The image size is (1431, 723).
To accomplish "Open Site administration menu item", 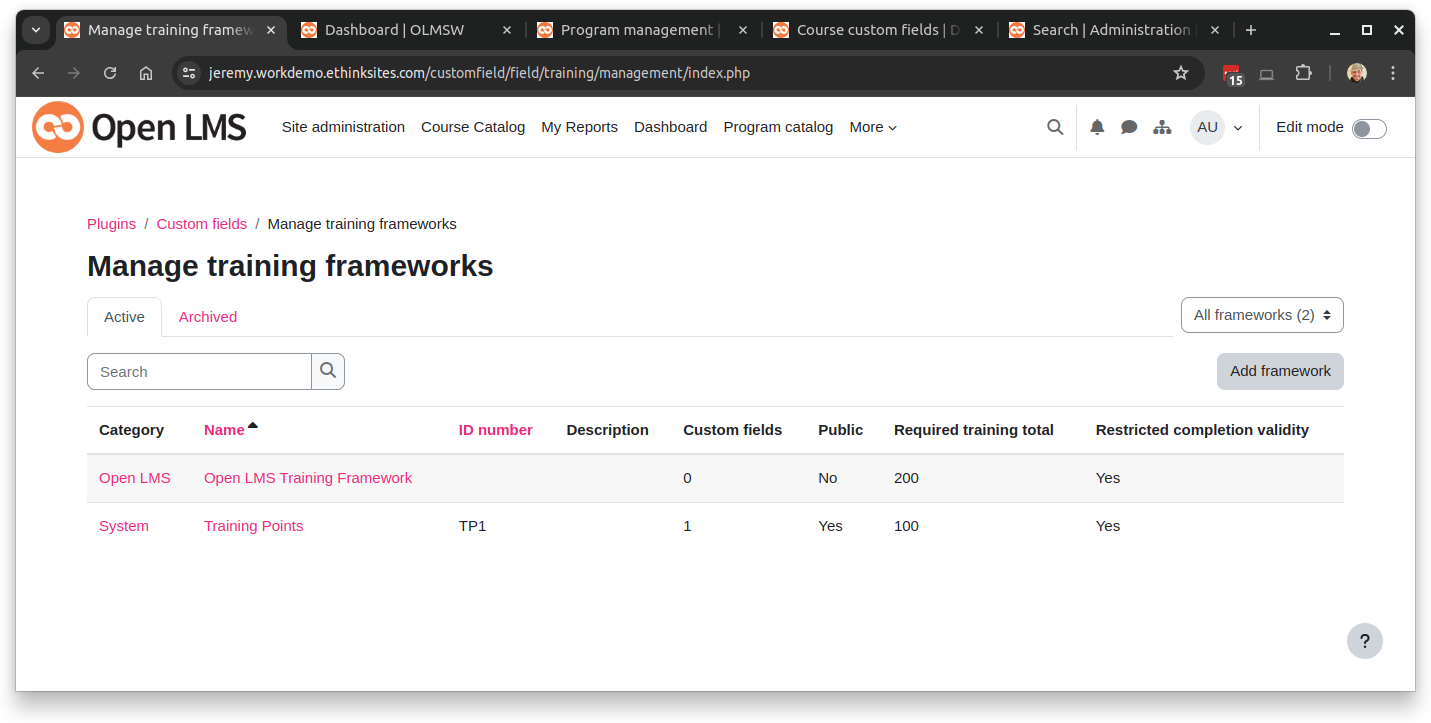I will (343, 127).
